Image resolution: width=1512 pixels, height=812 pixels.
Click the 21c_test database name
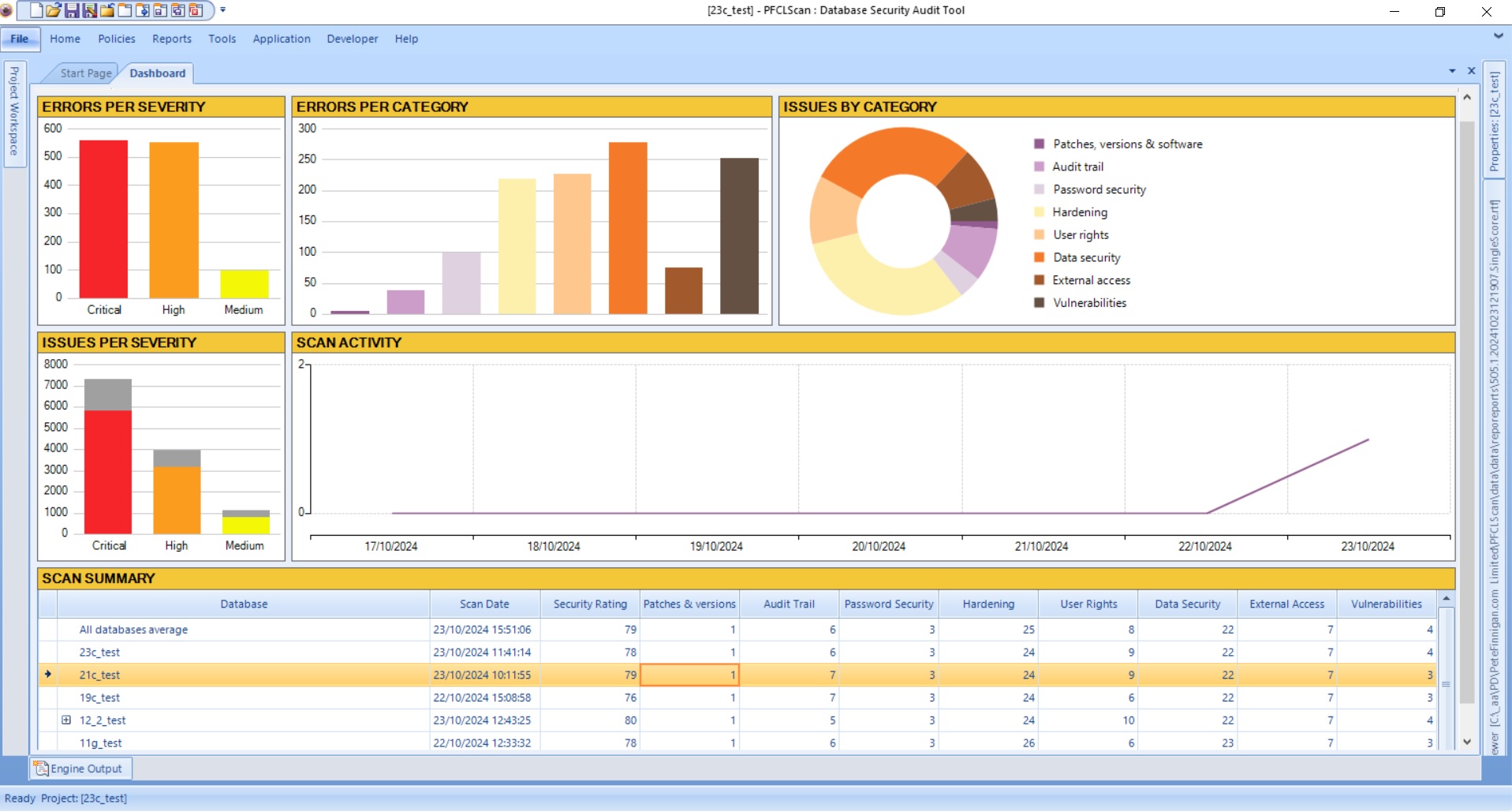pos(99,675)
